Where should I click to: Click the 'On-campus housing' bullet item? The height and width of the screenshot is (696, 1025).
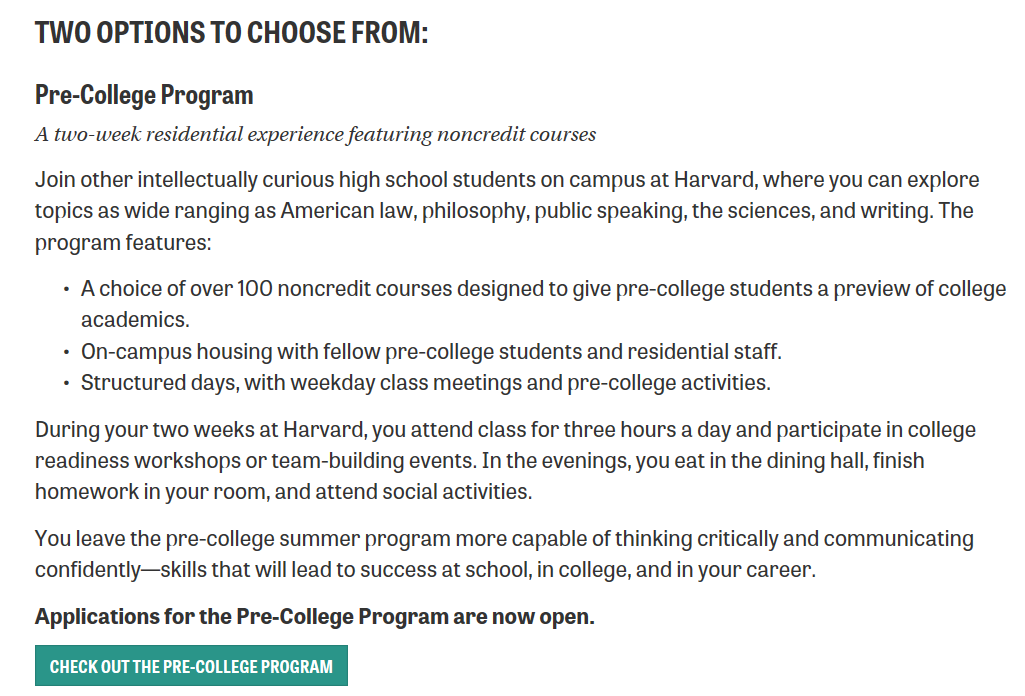coord(431,352)
